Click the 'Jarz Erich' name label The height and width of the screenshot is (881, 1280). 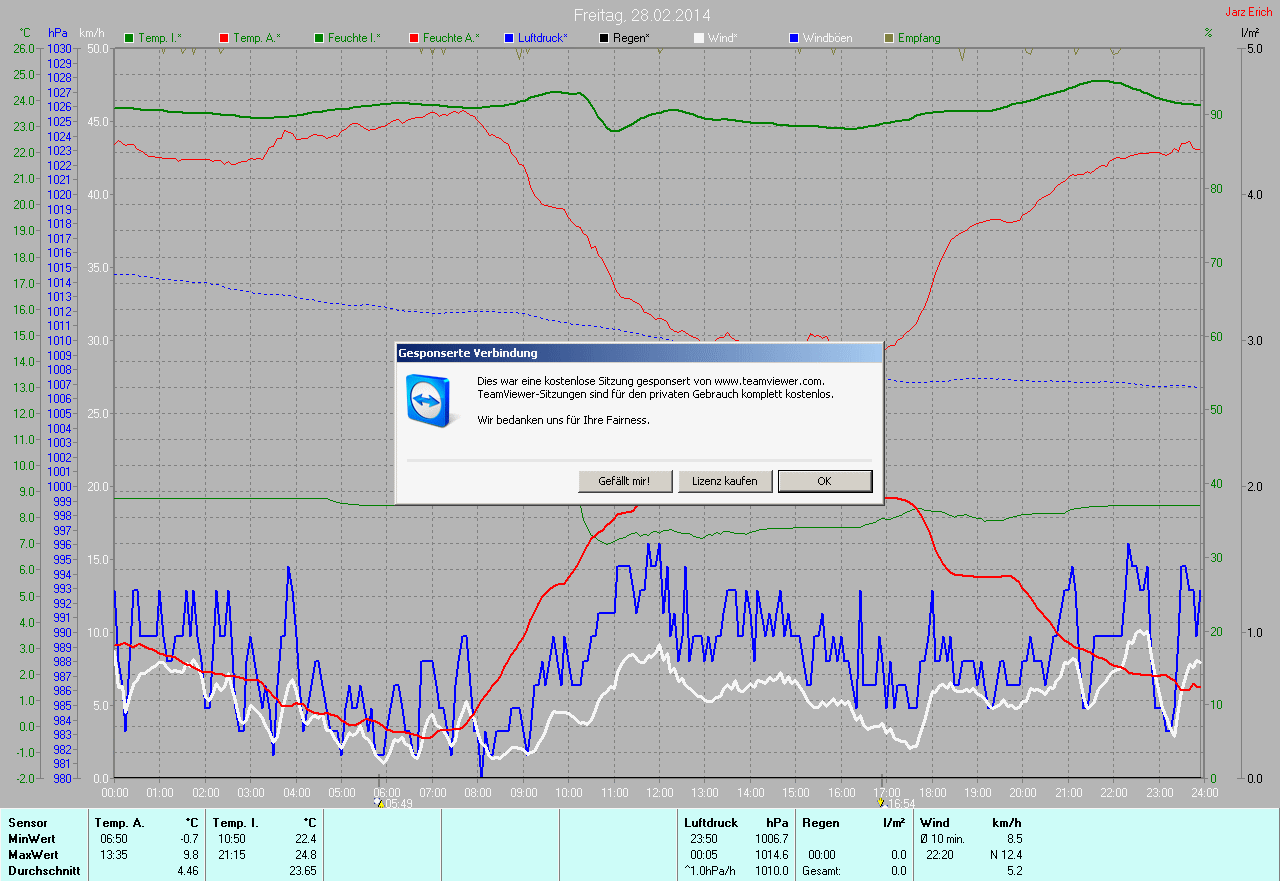1249,12
